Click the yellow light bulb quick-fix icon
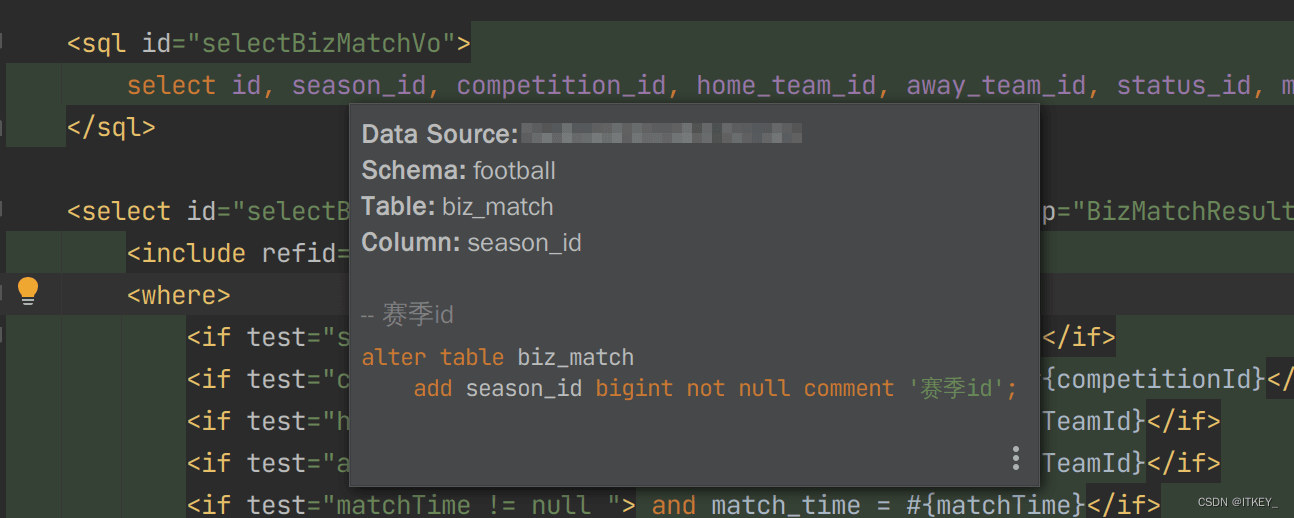The height and width of the screenshot is (518, 1294). [x=28, y=291]
